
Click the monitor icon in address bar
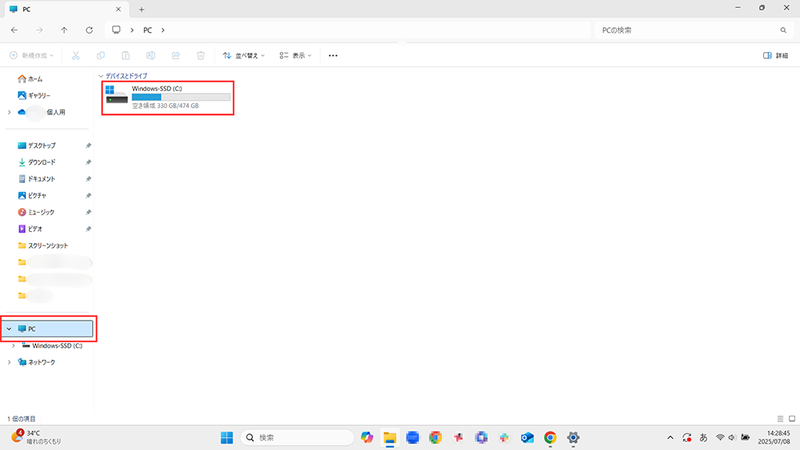coord(116,30)
